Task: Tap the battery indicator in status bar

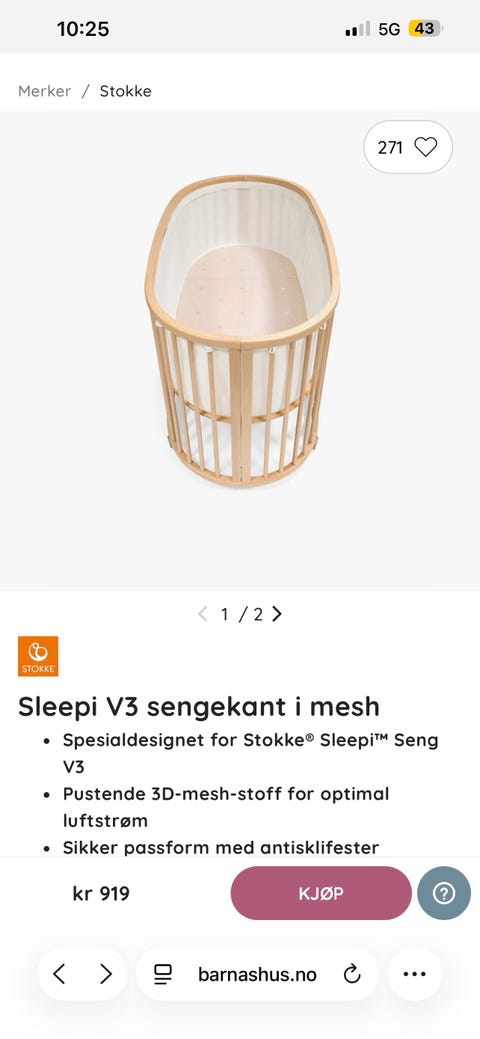Action: click(x=425, y=28)
